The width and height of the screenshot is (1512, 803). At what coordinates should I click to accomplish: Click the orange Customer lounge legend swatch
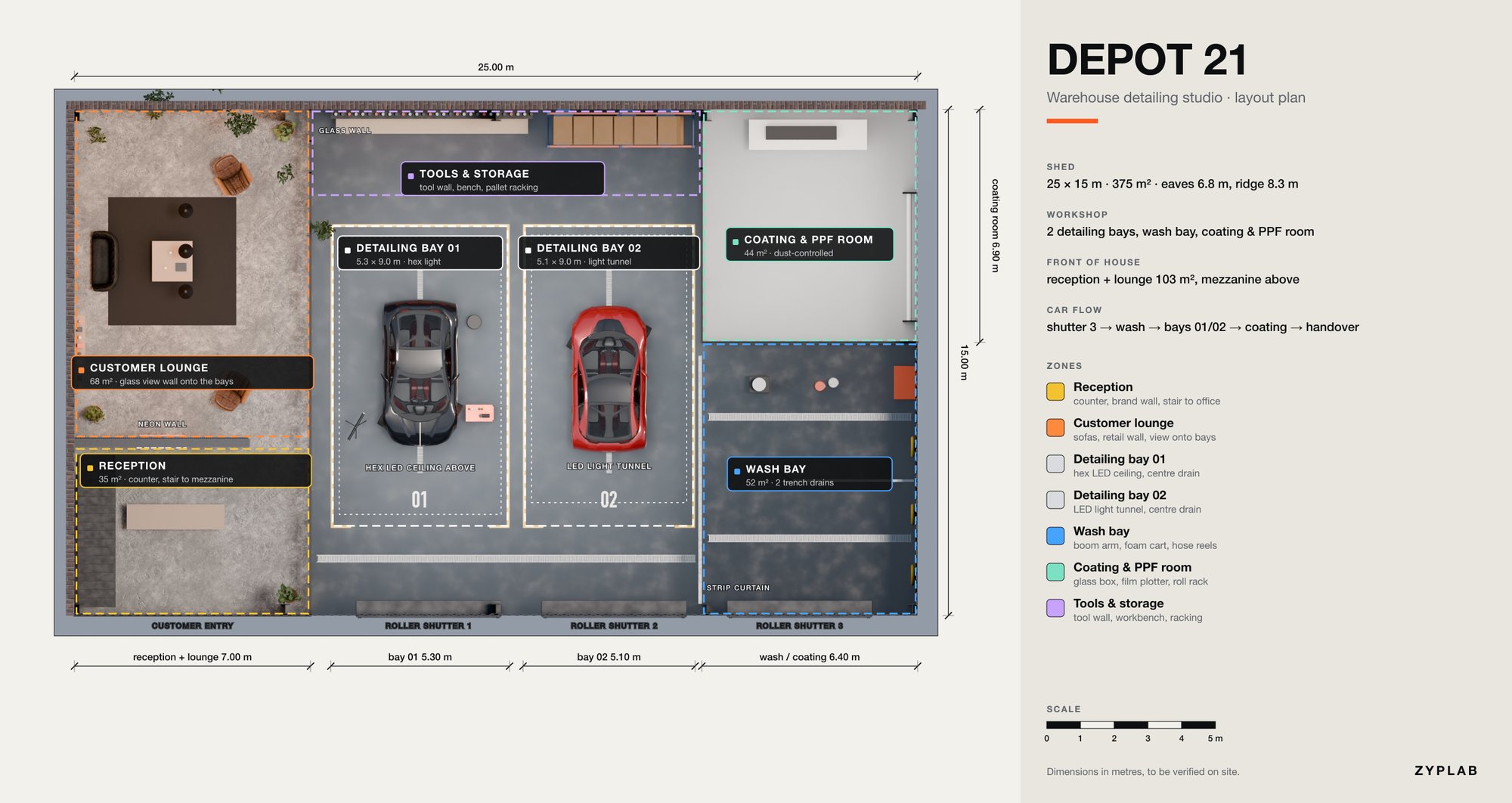pos(1055,428)
